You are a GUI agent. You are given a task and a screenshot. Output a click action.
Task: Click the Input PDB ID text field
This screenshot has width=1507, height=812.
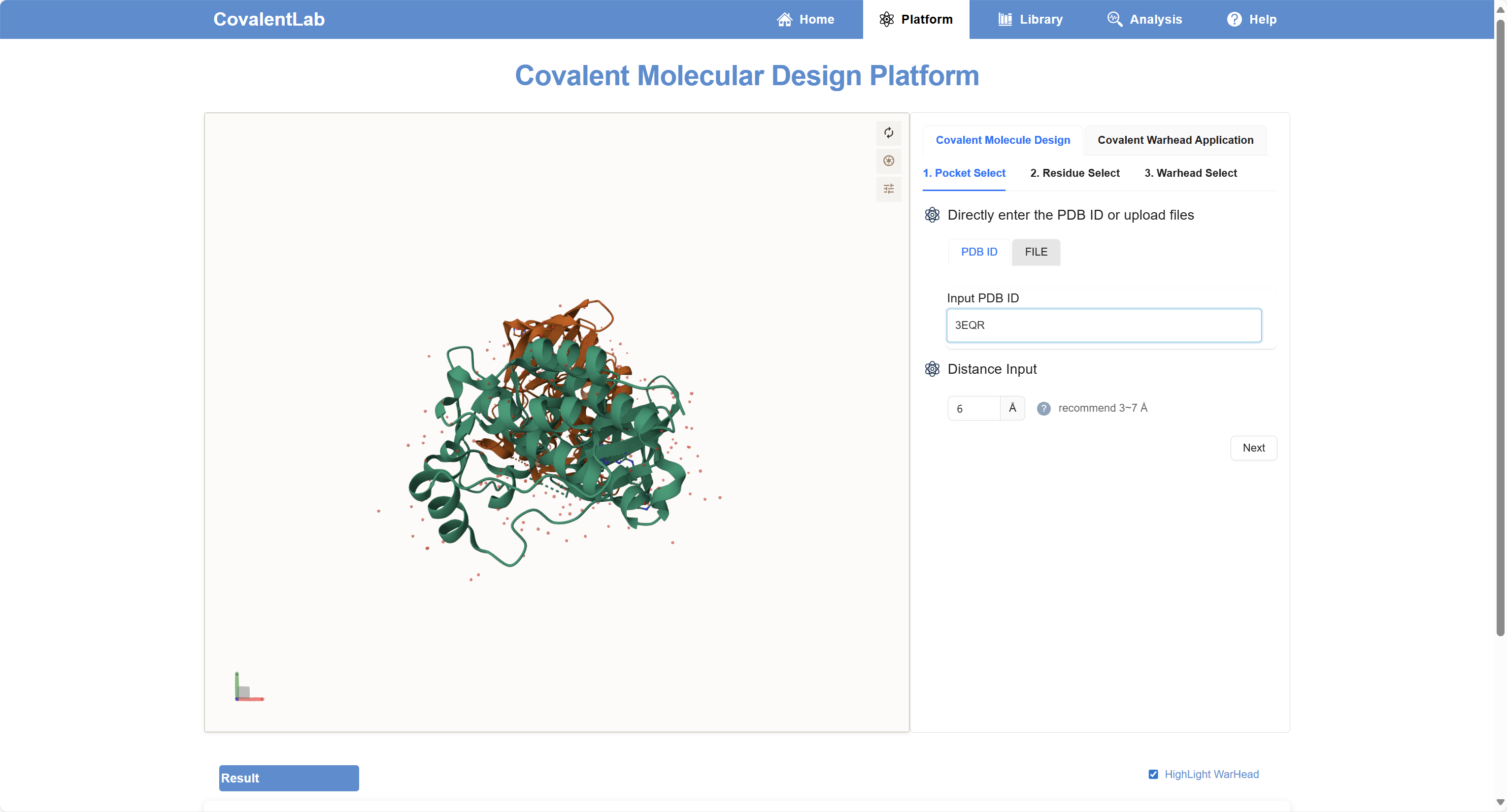[1104, 325]
